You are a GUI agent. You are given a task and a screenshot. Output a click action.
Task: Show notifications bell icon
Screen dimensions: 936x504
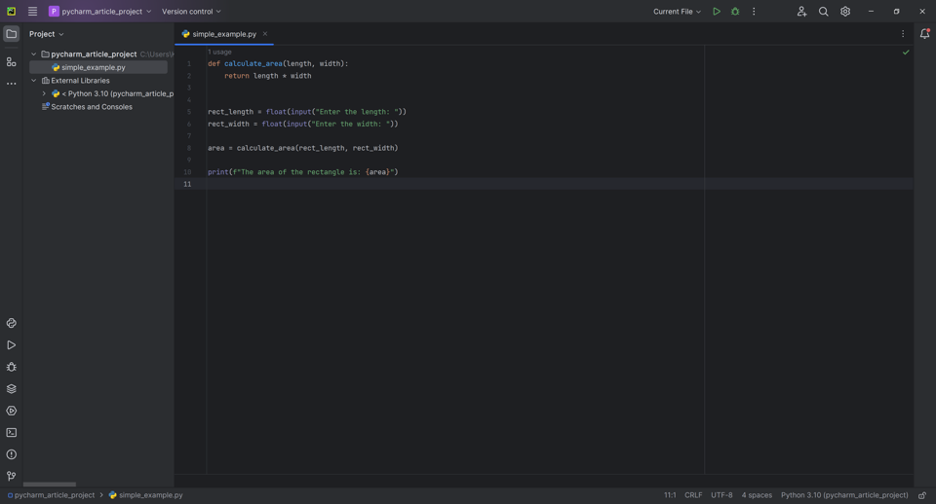pyautogui.click(x=924, y=34)
